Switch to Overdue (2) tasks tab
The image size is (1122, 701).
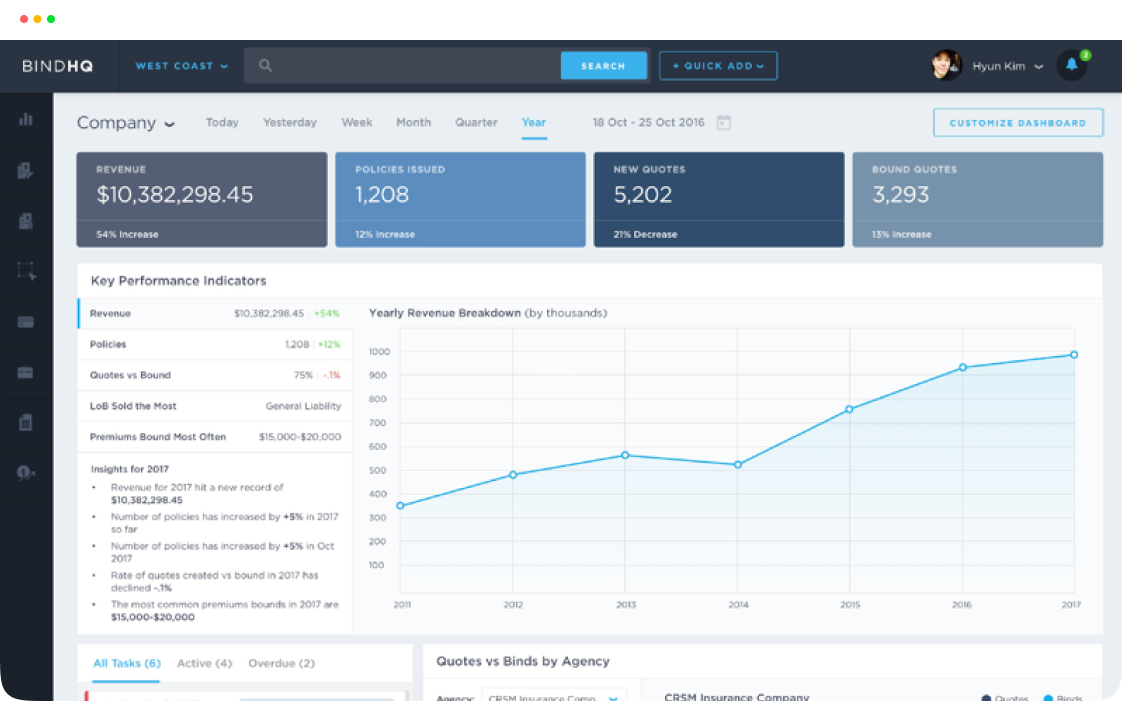tap(281, 663)
